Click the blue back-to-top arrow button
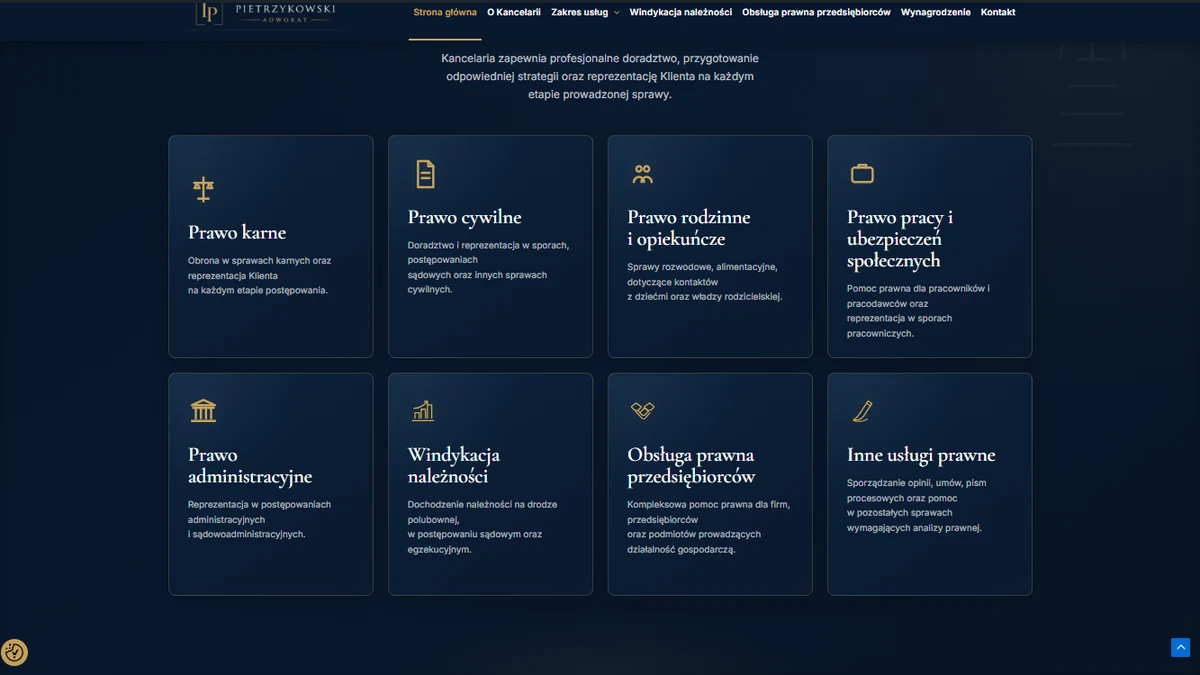 pos(1180,648)
